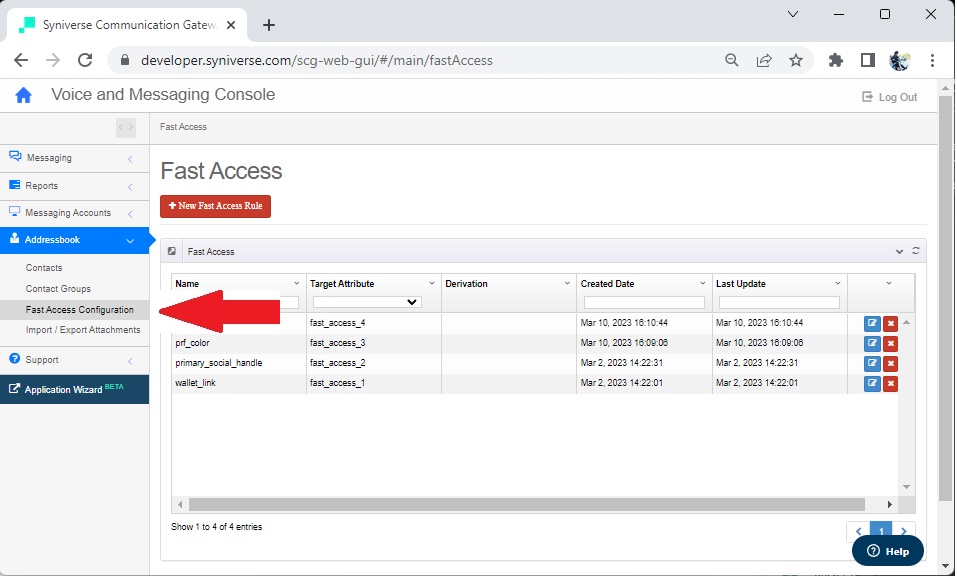Open Import / Export Attachments
This screenshot has width=957, height=577.
tap(83, 330)
